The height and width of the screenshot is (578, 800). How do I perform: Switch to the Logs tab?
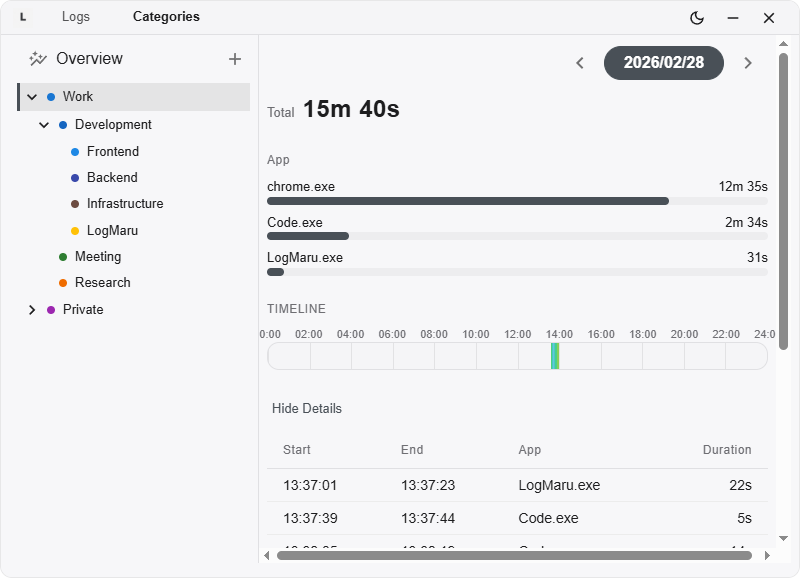pyautogui.click(x=75, y=17)
